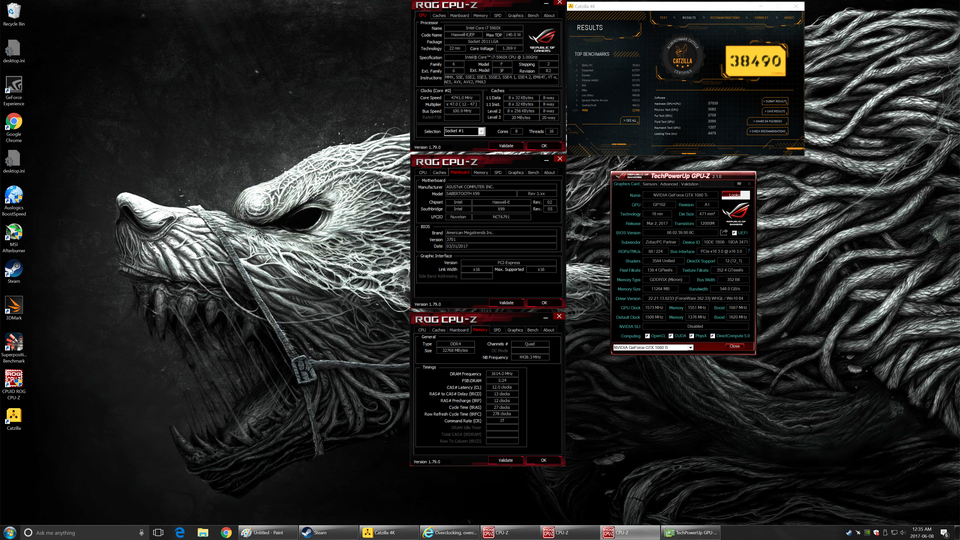
Task: Click Validate in the top CPU-Z window
Action: coord(506,146)
